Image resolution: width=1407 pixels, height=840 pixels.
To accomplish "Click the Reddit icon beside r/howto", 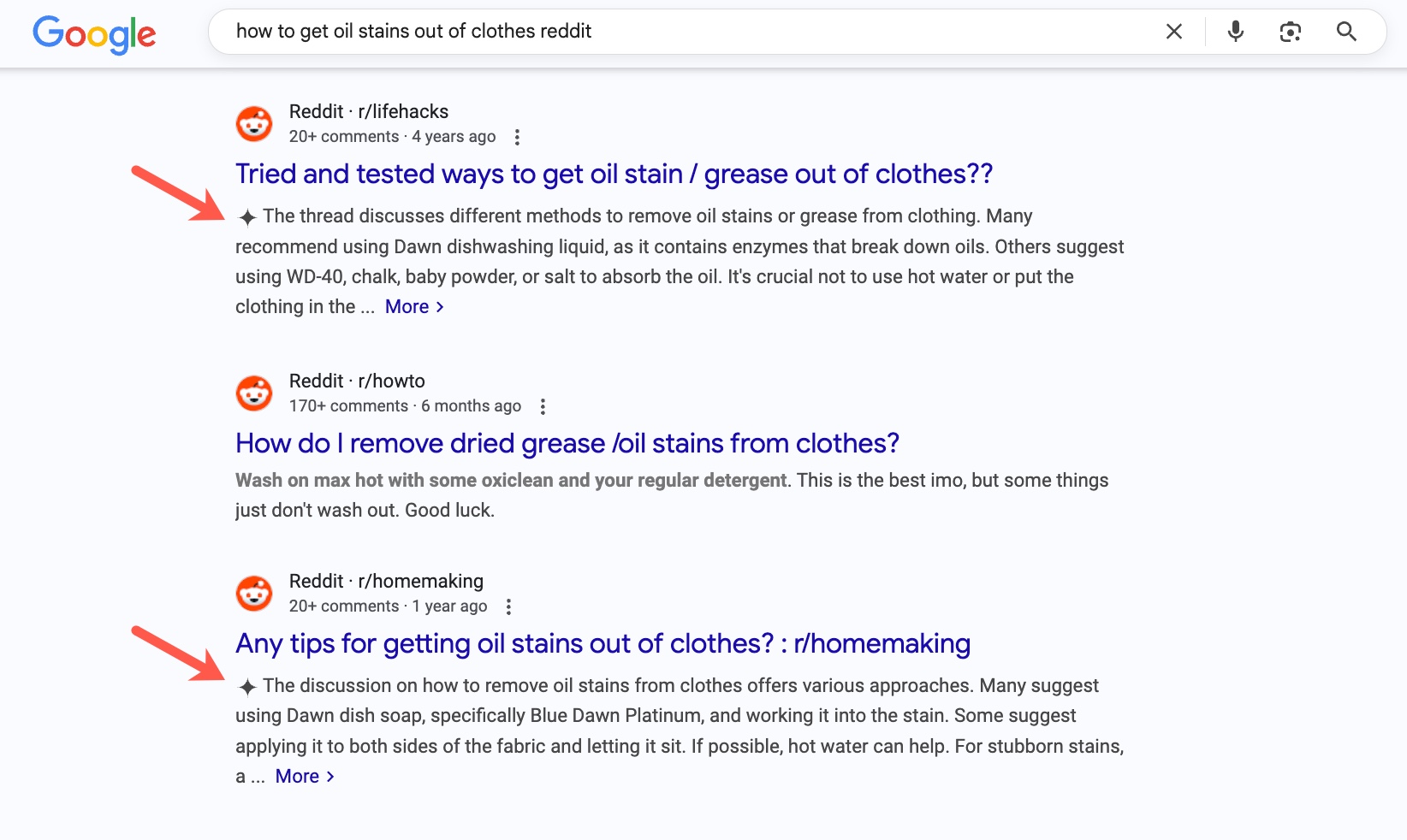I will coord(253,393).
